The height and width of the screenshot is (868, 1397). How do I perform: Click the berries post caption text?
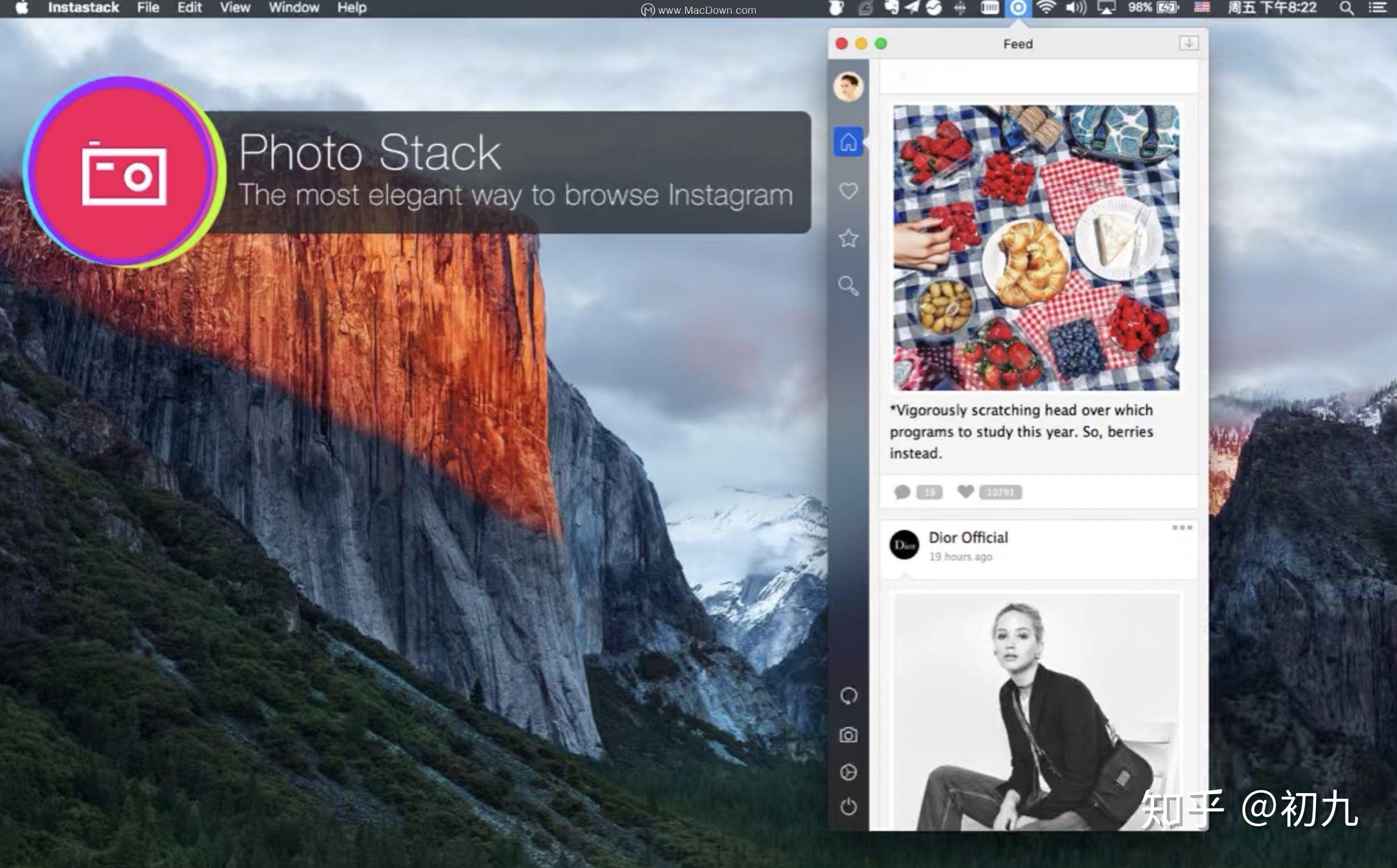pyautogui.click(x=1021, y=431)
